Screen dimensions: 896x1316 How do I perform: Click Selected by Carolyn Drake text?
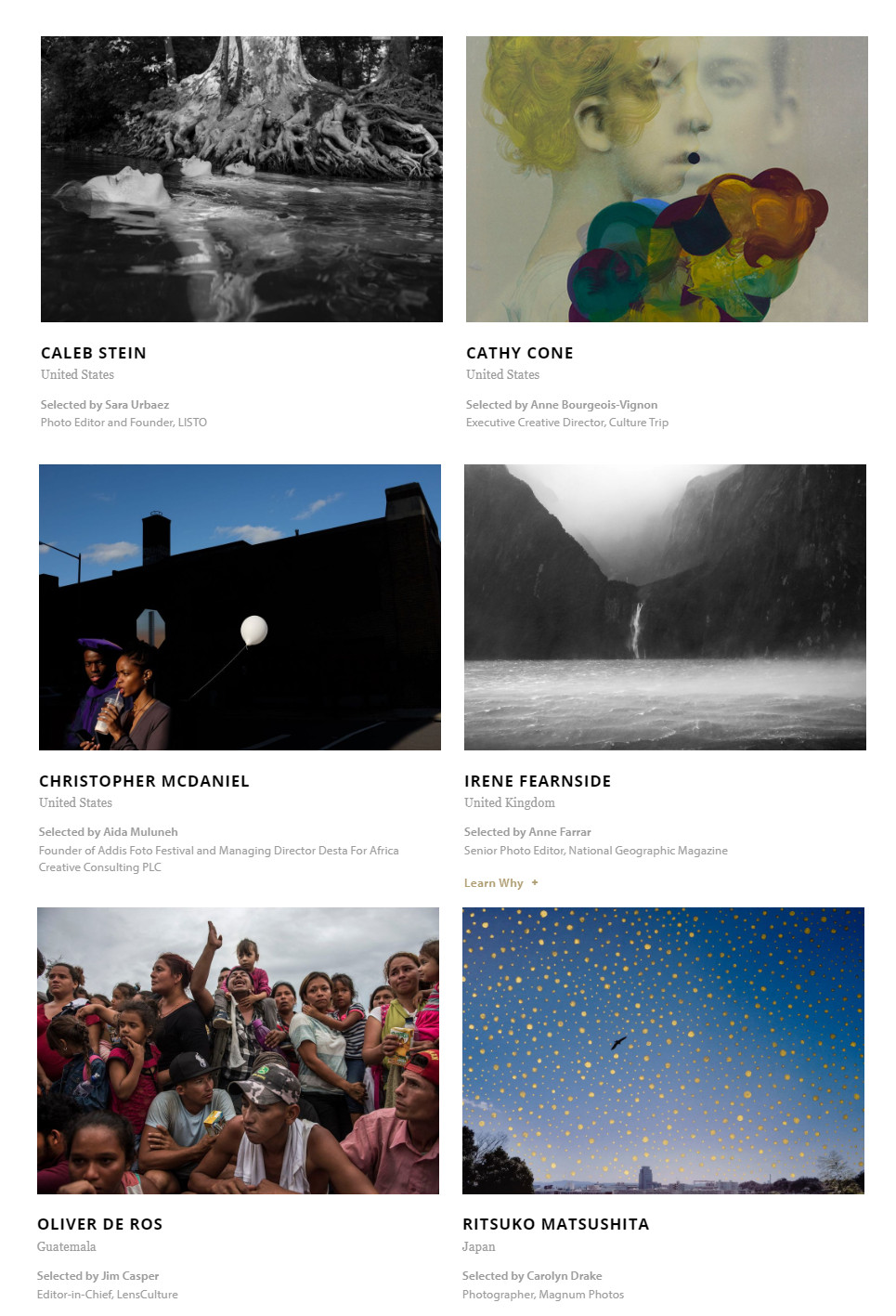pos(532,1276)
